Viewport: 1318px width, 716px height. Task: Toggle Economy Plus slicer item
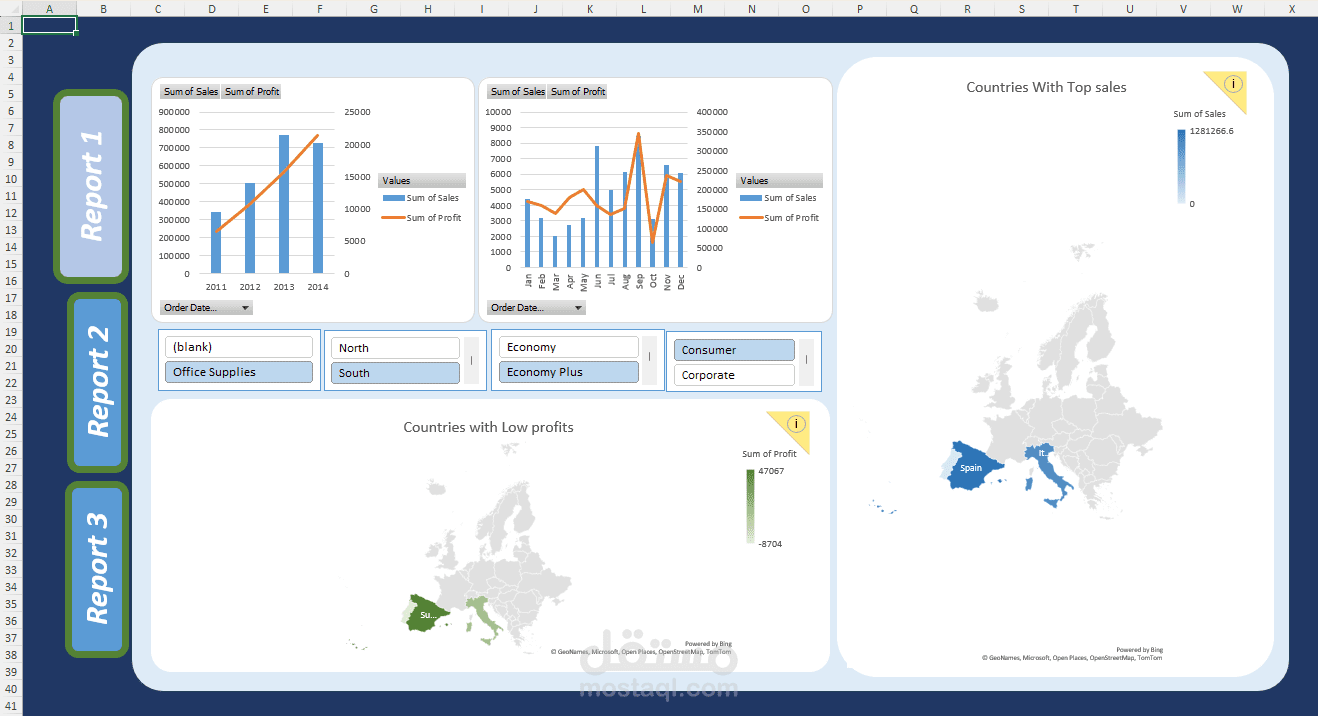pyautogui.click(x=568, y=372)
